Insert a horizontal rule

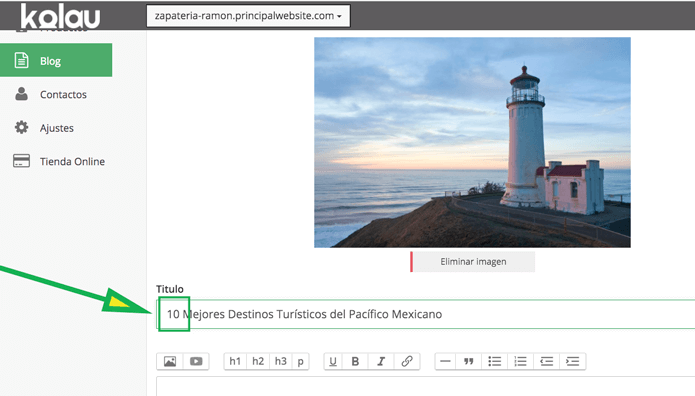[x=445, y=361]
